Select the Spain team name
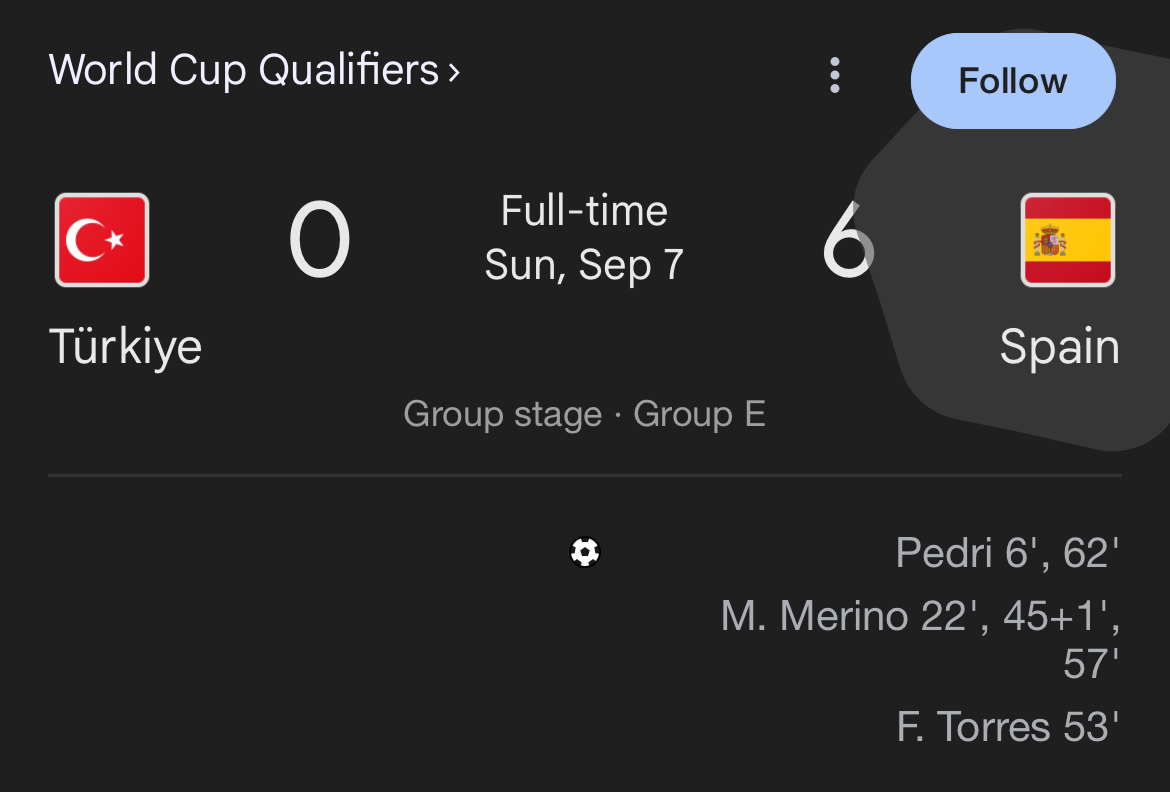This screenshot has height=792, width=1170. pyautogui.click(x=1060, y=347)
